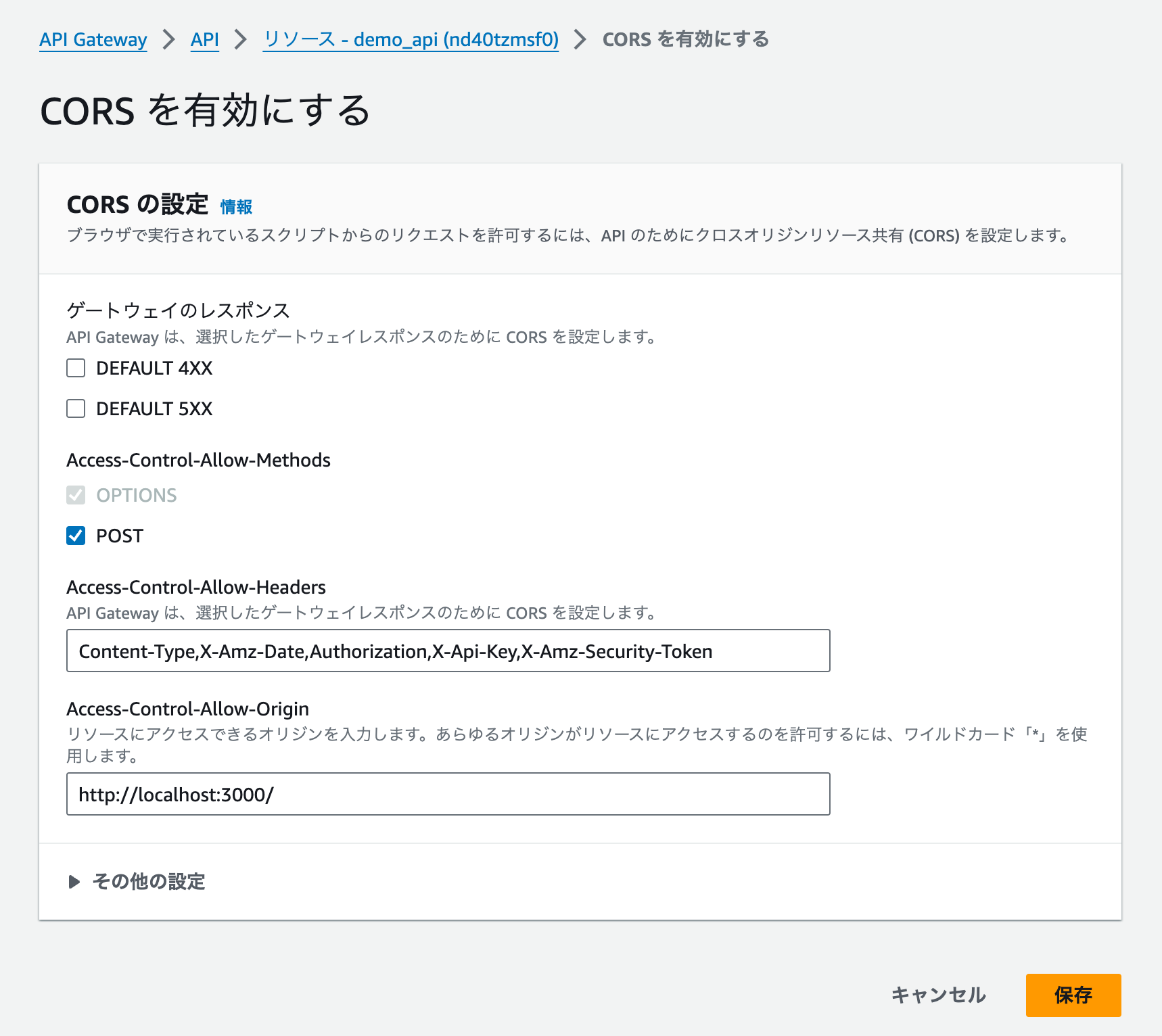This screenshot has height=1036, width=1162.
Task: Click the OPTIONS label text
Action: pyautogui.click(x=137, y=495)
